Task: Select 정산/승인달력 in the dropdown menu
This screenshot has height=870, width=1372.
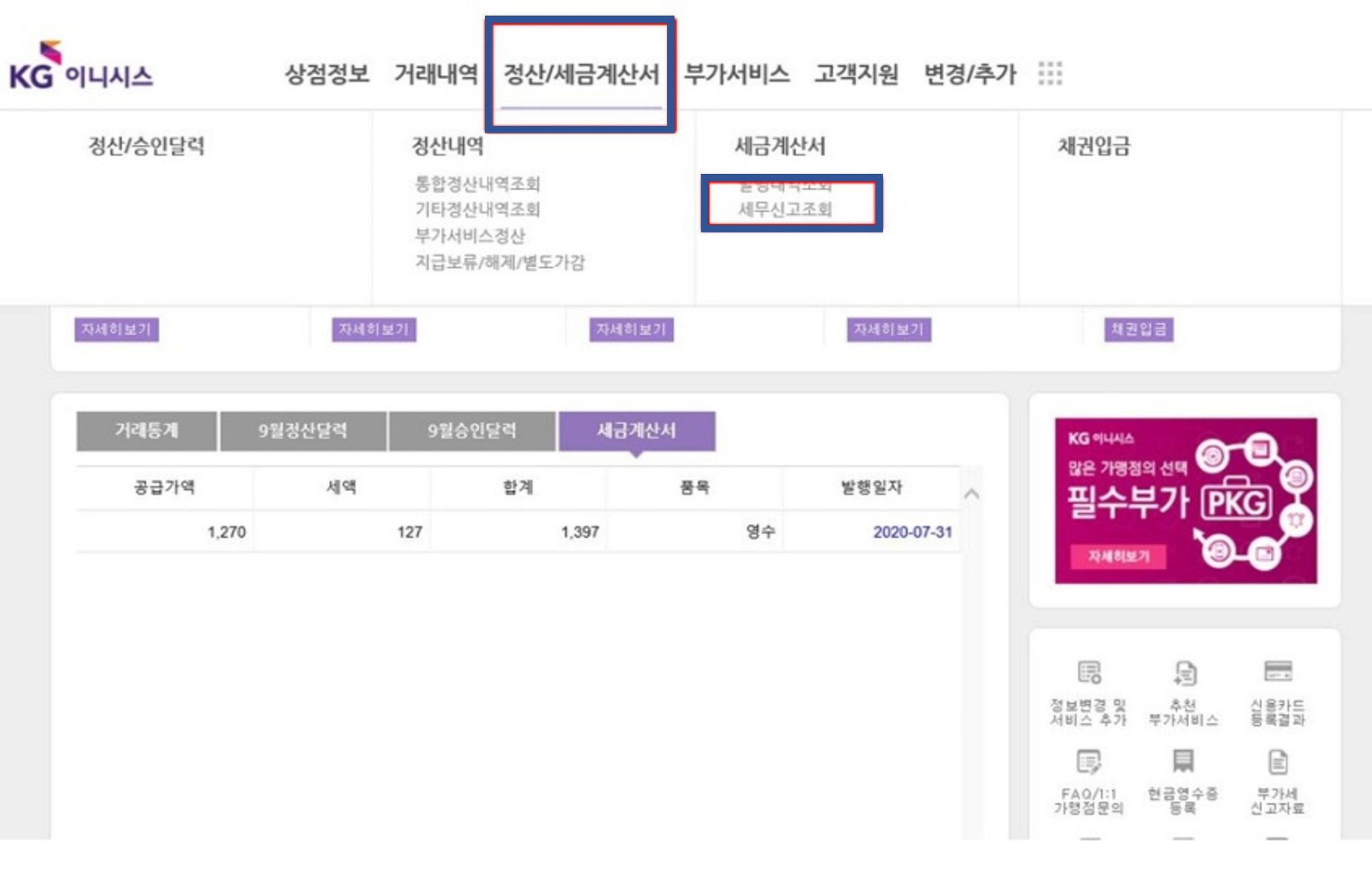Action: point(147,146)
